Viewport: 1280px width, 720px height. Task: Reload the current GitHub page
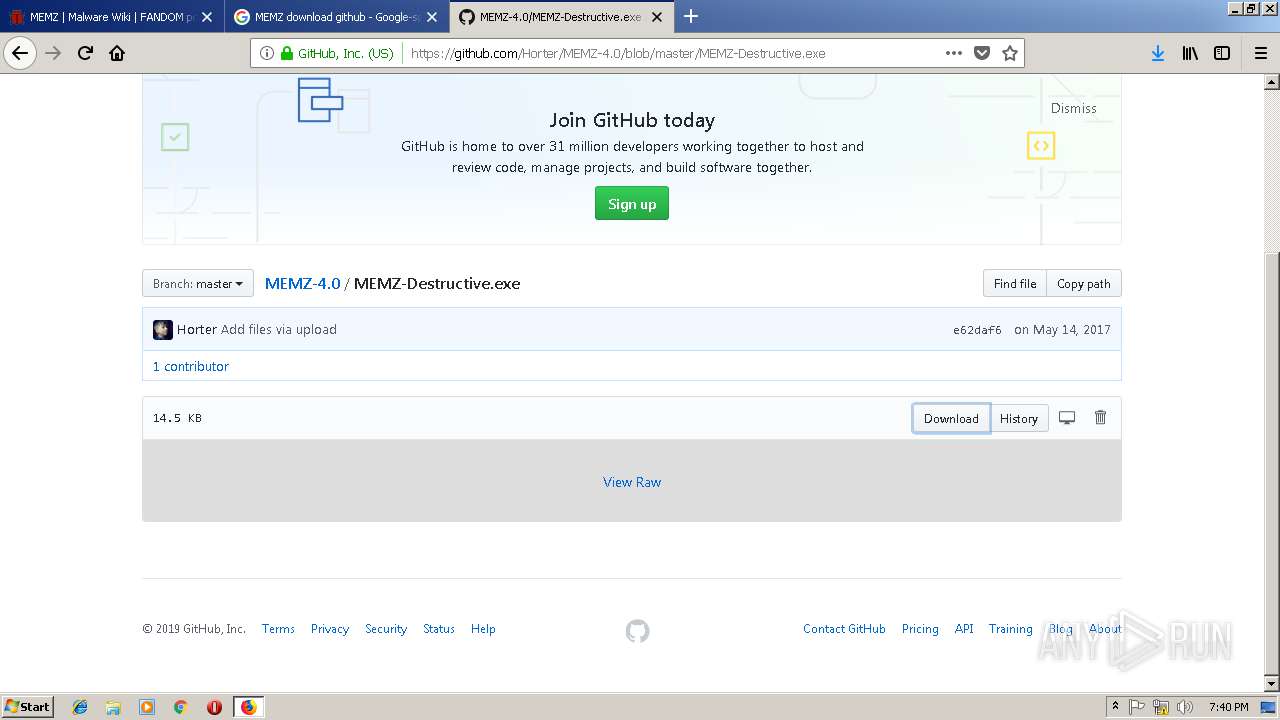85,53
